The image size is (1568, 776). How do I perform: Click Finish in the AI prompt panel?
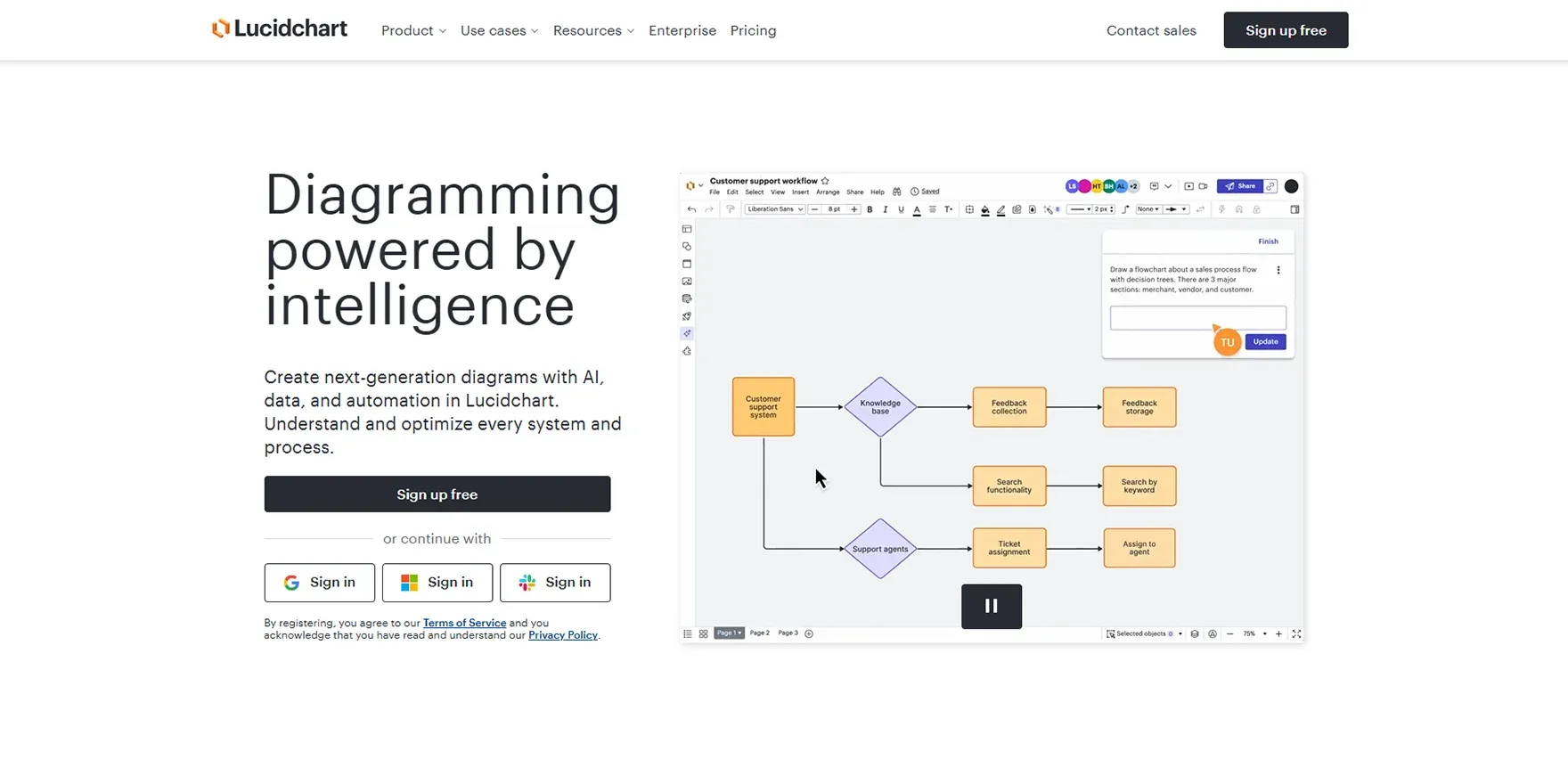[x=1268, y=241]
